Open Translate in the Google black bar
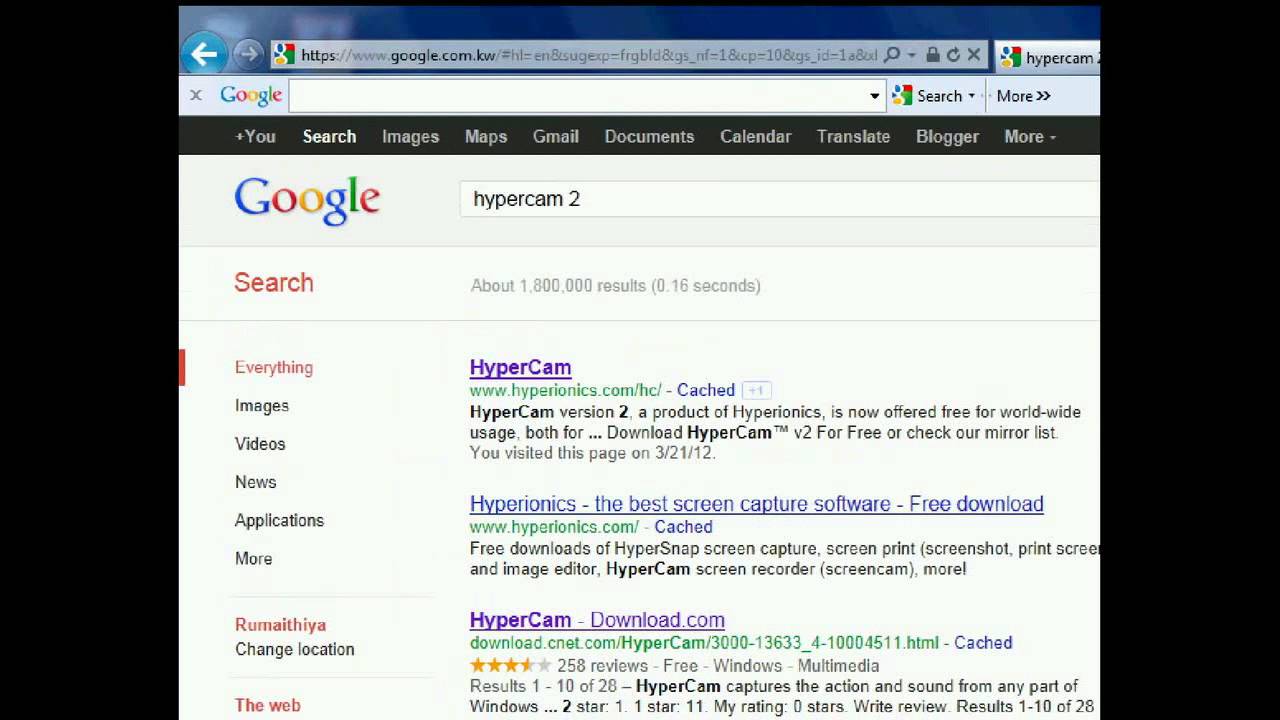1280x720 pixels. [853, 136]
